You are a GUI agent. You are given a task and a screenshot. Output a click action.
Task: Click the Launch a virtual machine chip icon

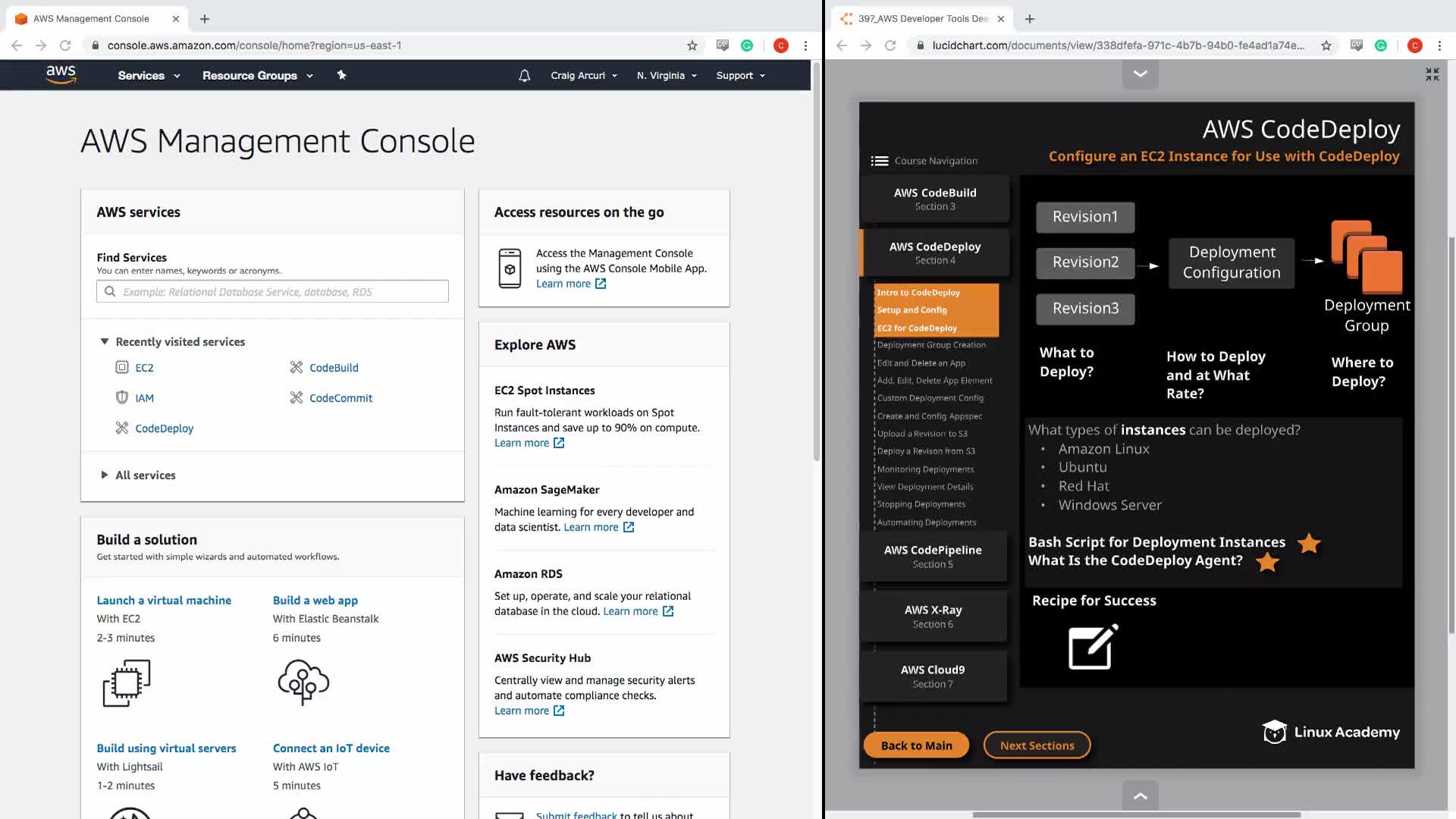[127, 682]
